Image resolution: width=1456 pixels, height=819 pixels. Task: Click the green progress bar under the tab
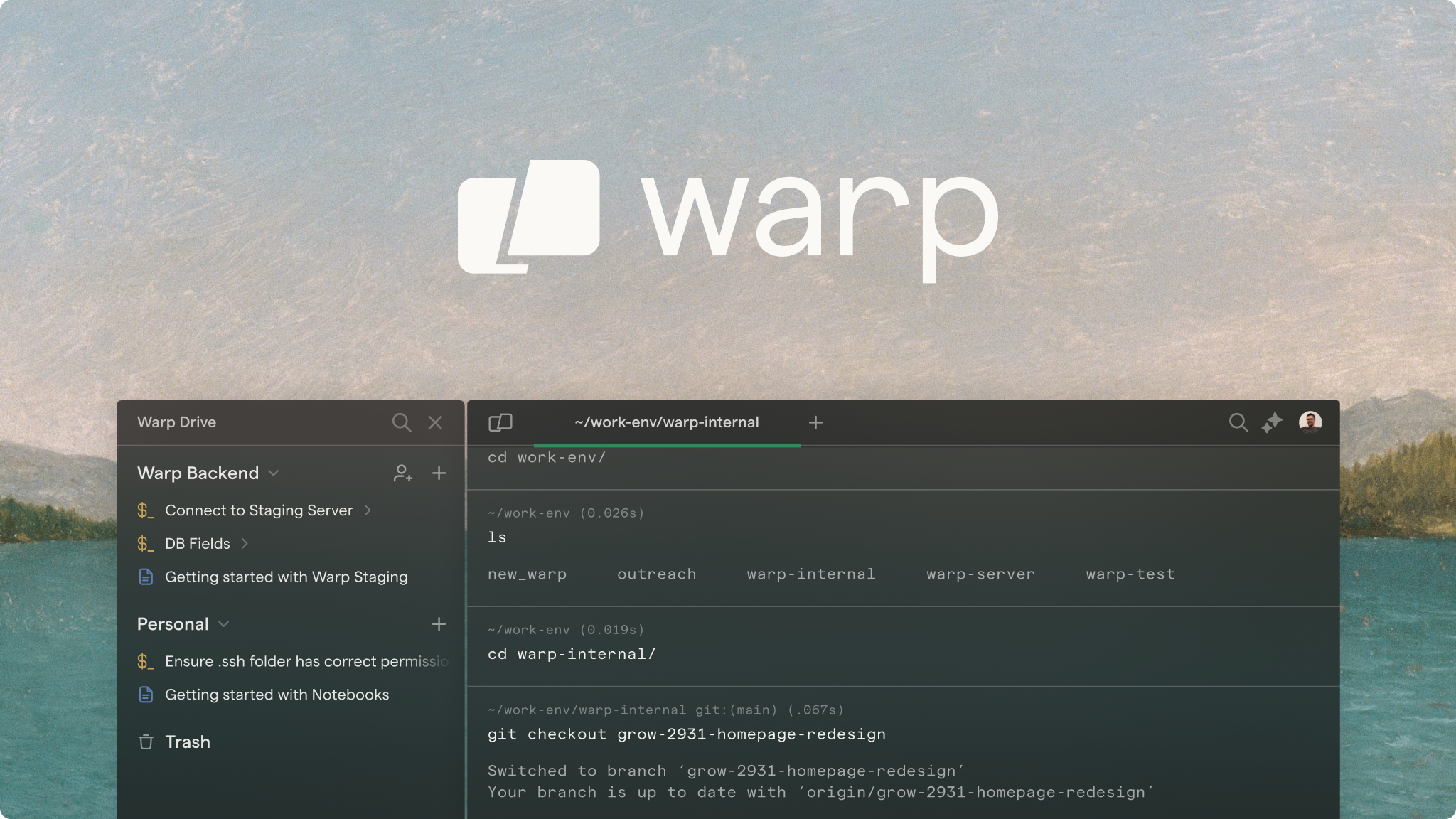(x=667, y=444)
